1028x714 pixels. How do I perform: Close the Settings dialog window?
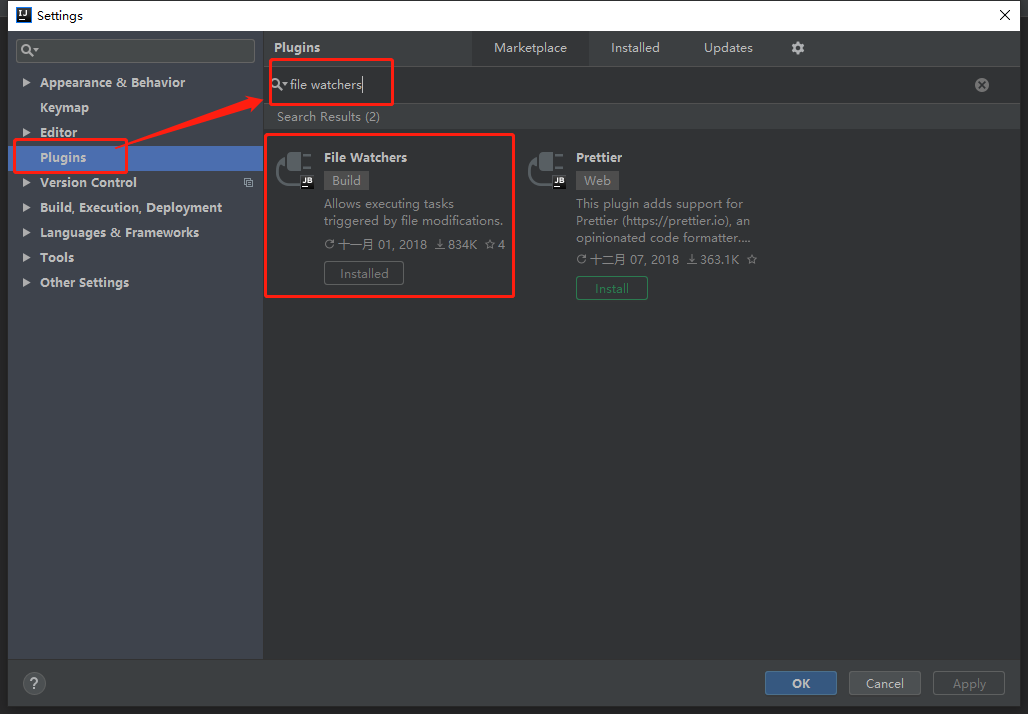(x=1004, y=15)
